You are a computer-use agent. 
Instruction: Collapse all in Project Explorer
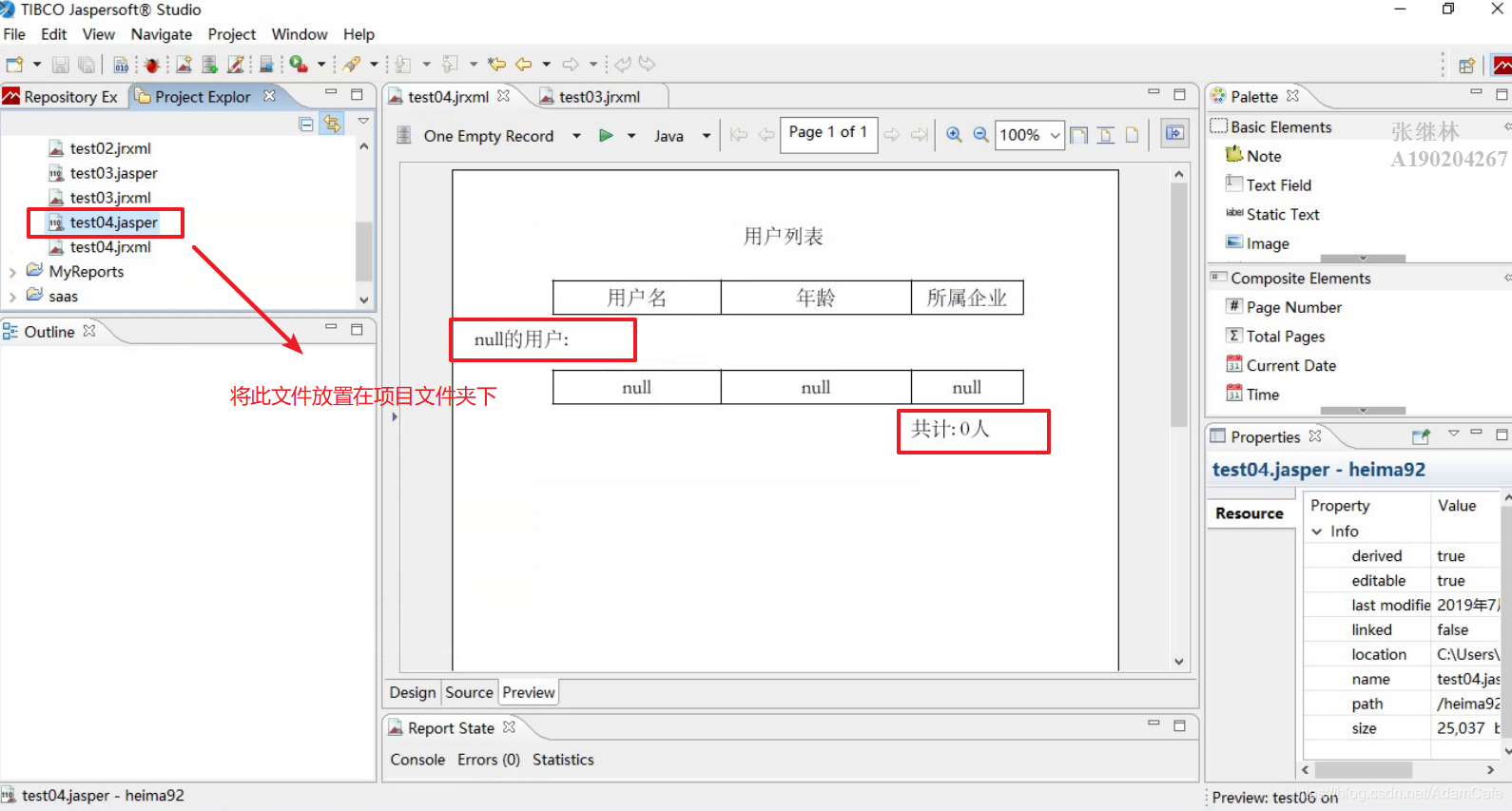click(306, 124)
